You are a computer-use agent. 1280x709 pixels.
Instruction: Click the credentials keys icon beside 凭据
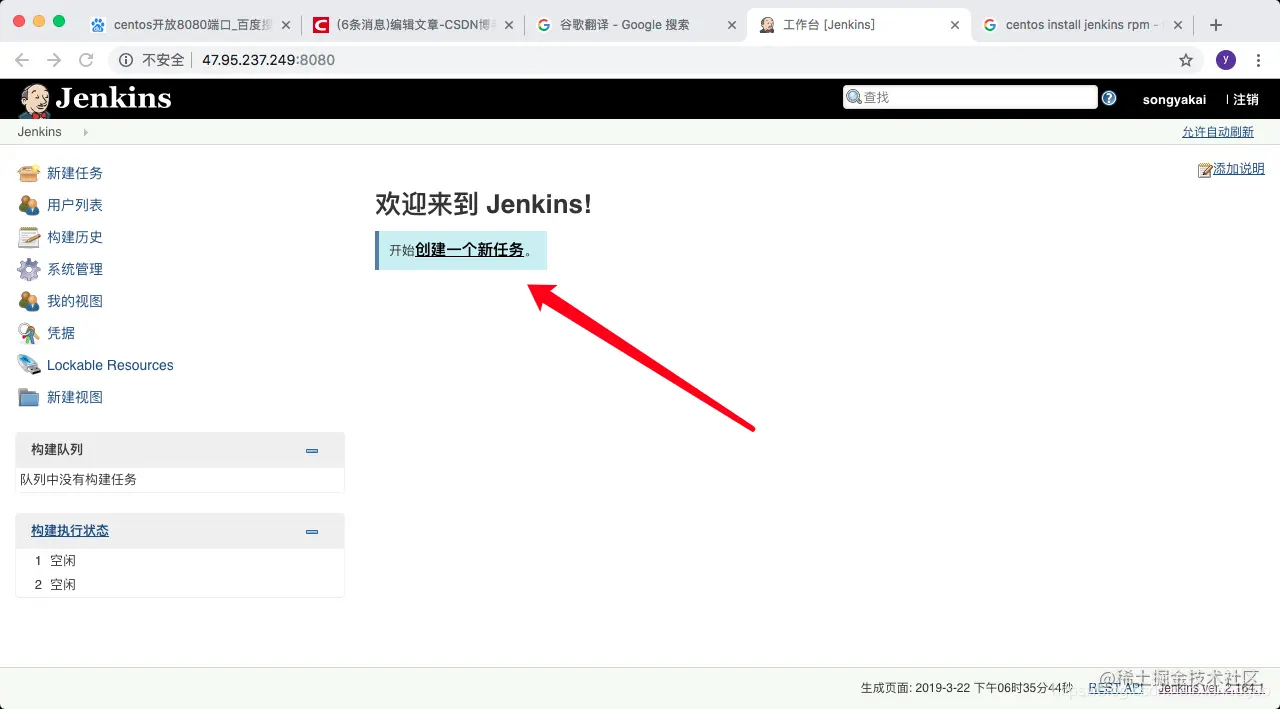pyautogui.click(x=29, y=333)
